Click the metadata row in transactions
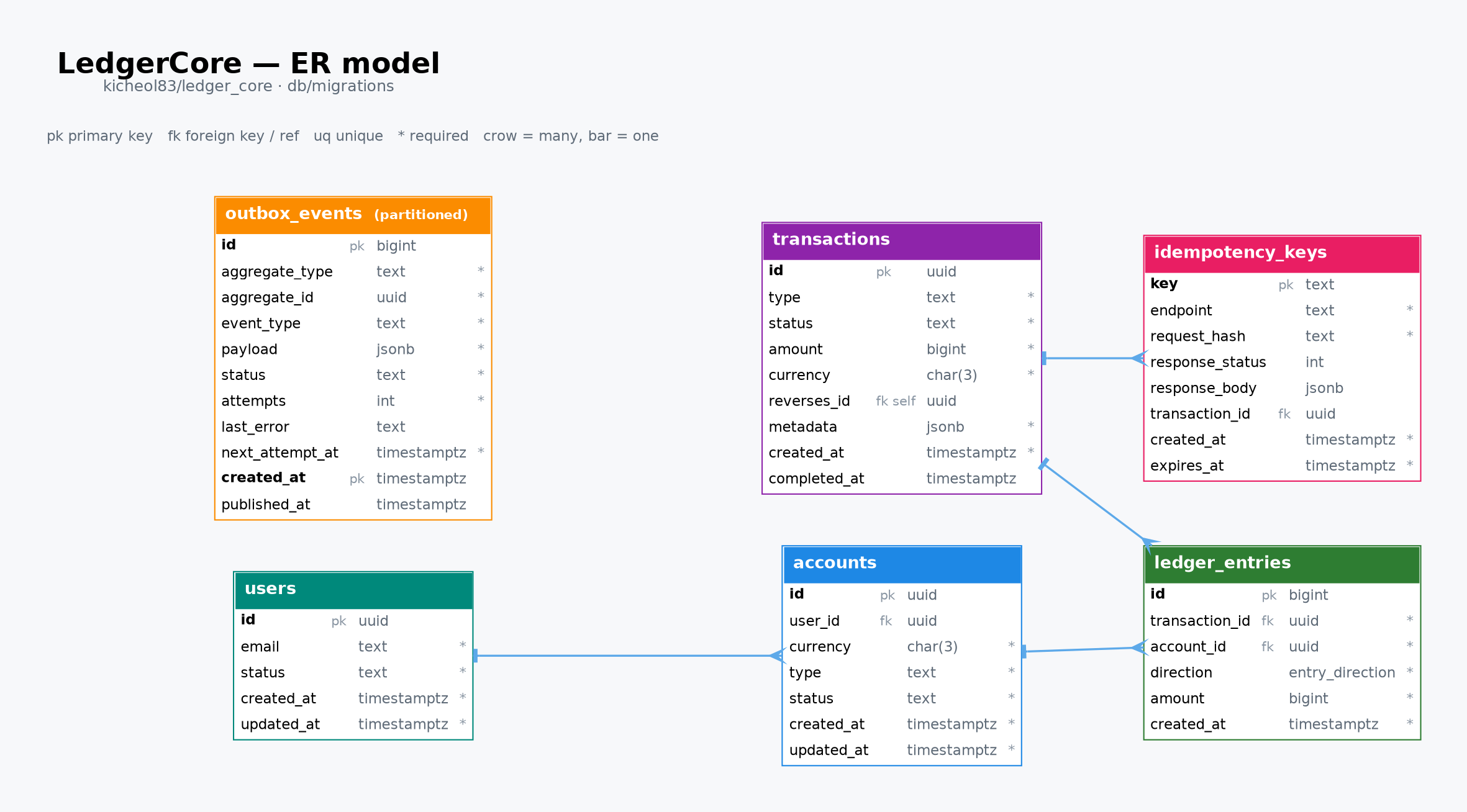Viewport: 1467px width, 812px height. [x=902, y=427]
